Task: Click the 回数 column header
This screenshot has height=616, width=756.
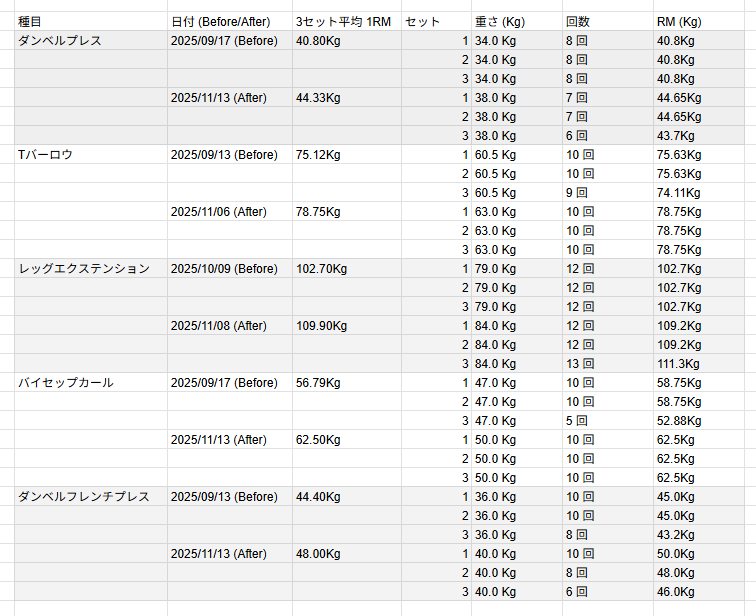Action: click(608, 22)
